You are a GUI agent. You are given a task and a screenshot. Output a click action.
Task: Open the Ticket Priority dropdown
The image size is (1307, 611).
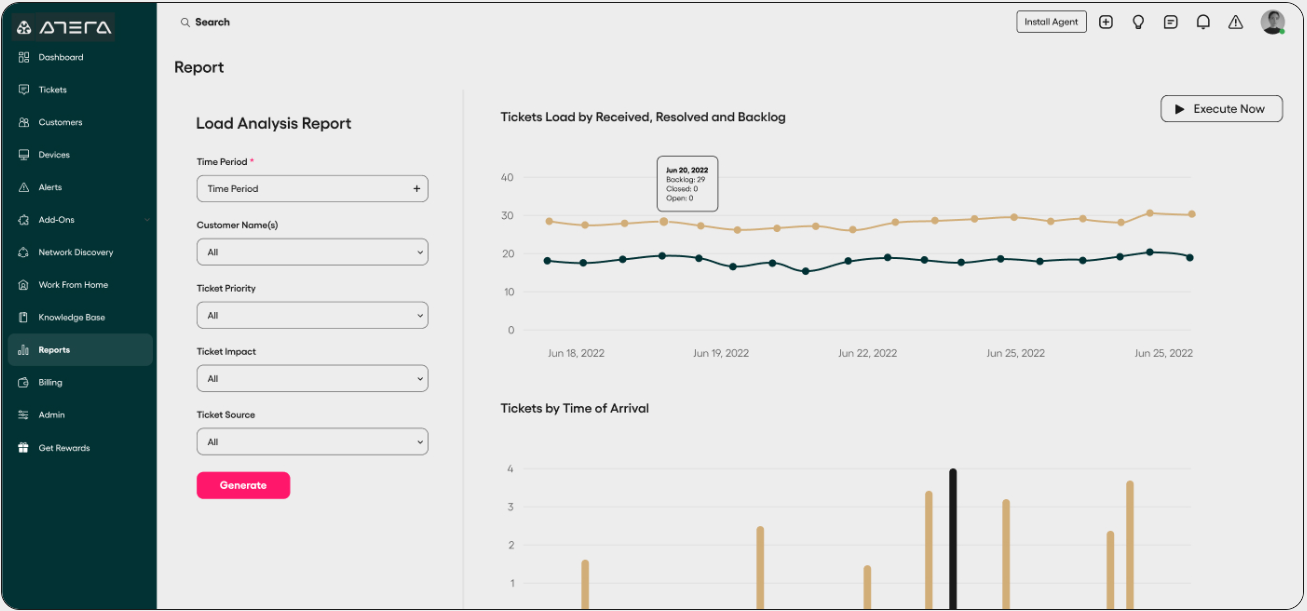(x=312, y=315)
